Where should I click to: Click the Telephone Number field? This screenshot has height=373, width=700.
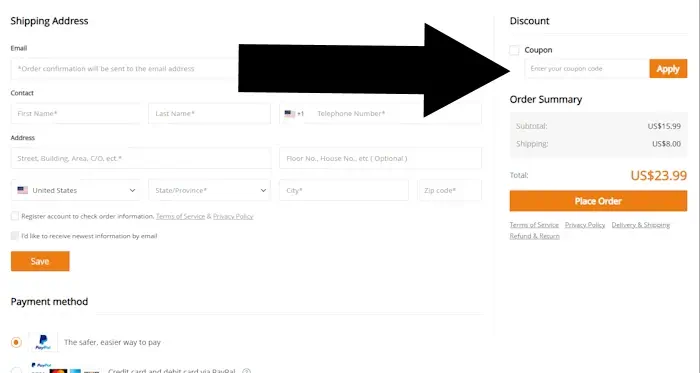396,113
